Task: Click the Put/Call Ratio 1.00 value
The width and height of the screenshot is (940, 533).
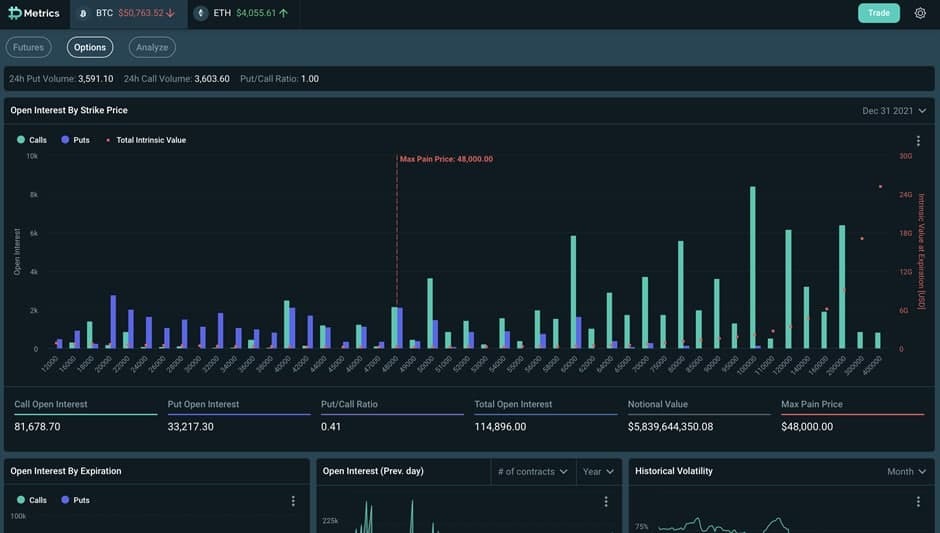Action: pyautogui.click(x=310, y=79)
